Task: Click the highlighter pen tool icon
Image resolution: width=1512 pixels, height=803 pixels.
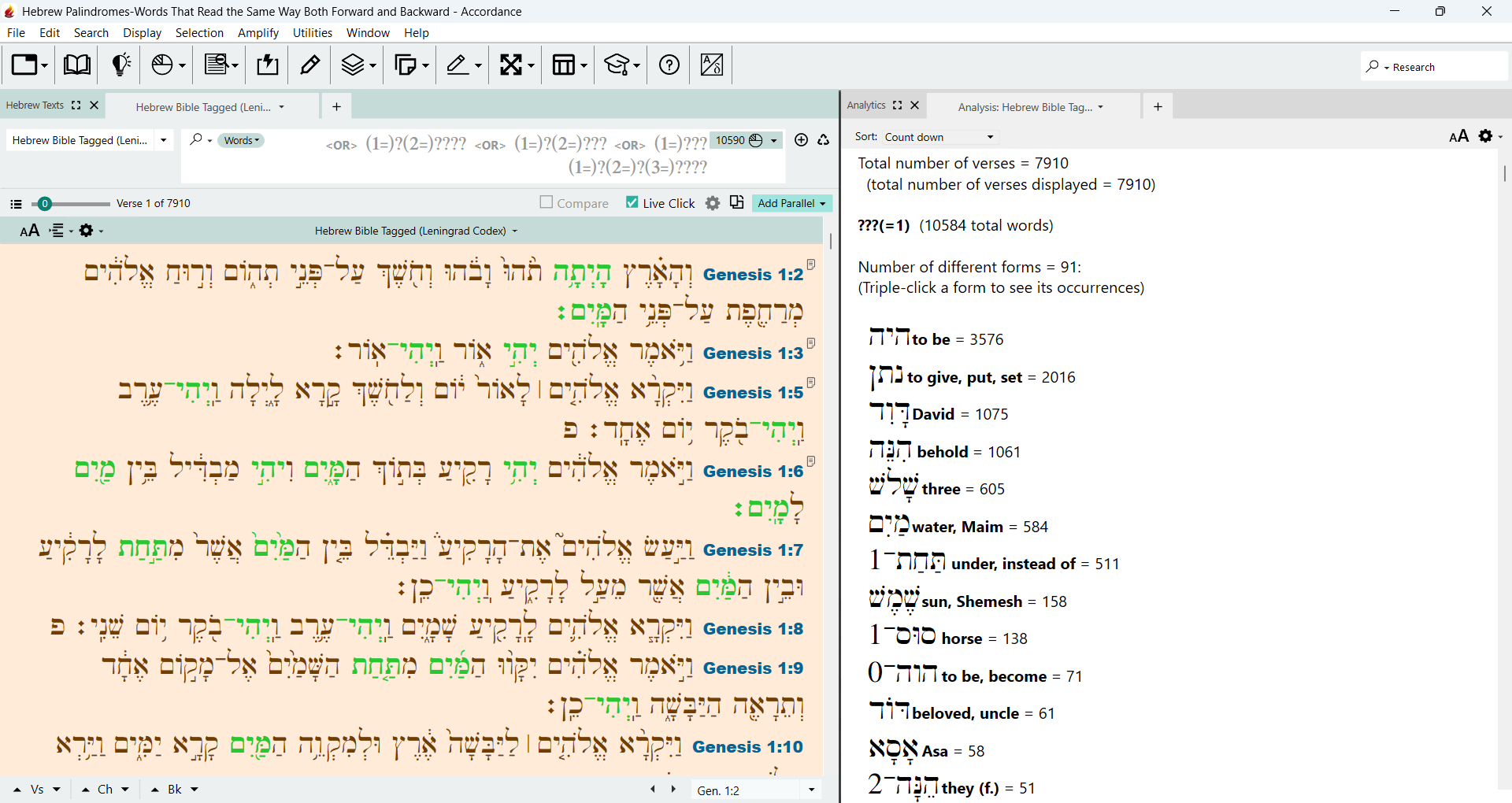Action: click(310, 65)
